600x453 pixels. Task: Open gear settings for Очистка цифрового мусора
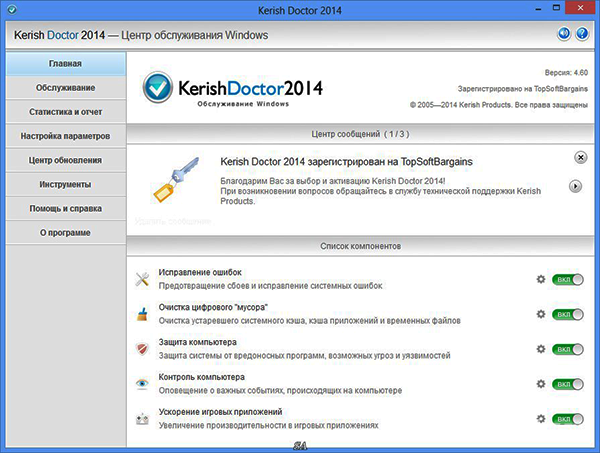[x=540, y=314]
